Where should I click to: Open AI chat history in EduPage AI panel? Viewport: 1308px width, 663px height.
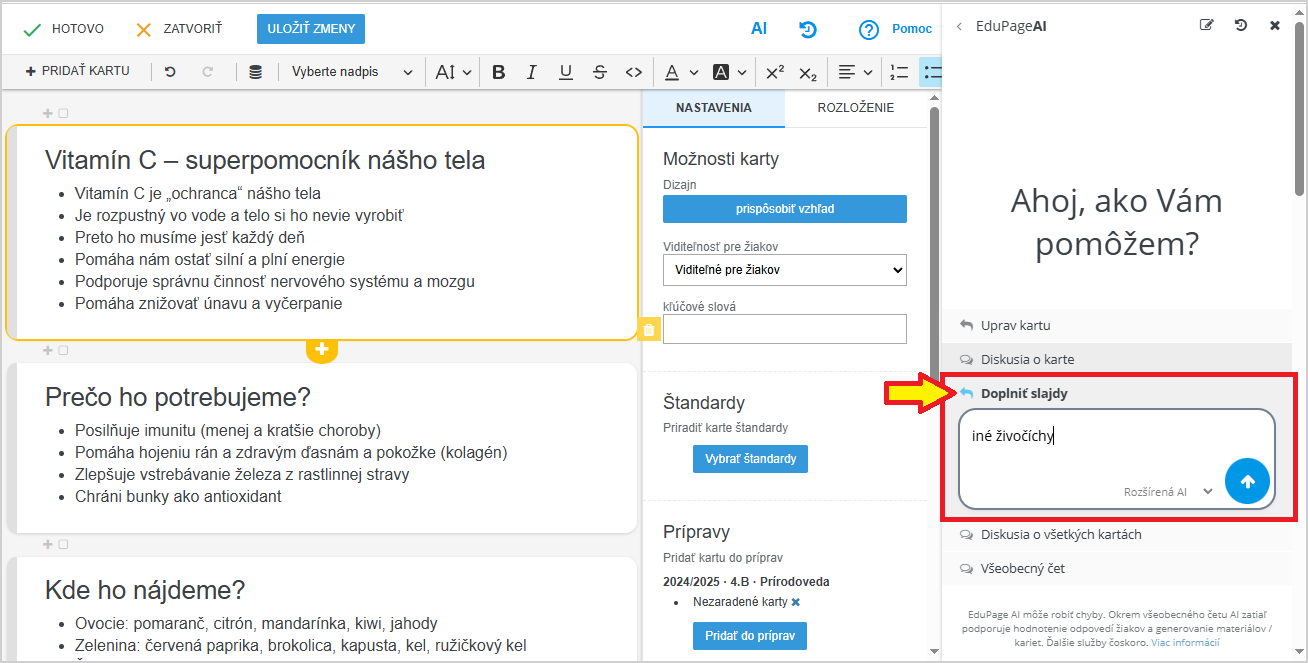(x=1241, y=26)
